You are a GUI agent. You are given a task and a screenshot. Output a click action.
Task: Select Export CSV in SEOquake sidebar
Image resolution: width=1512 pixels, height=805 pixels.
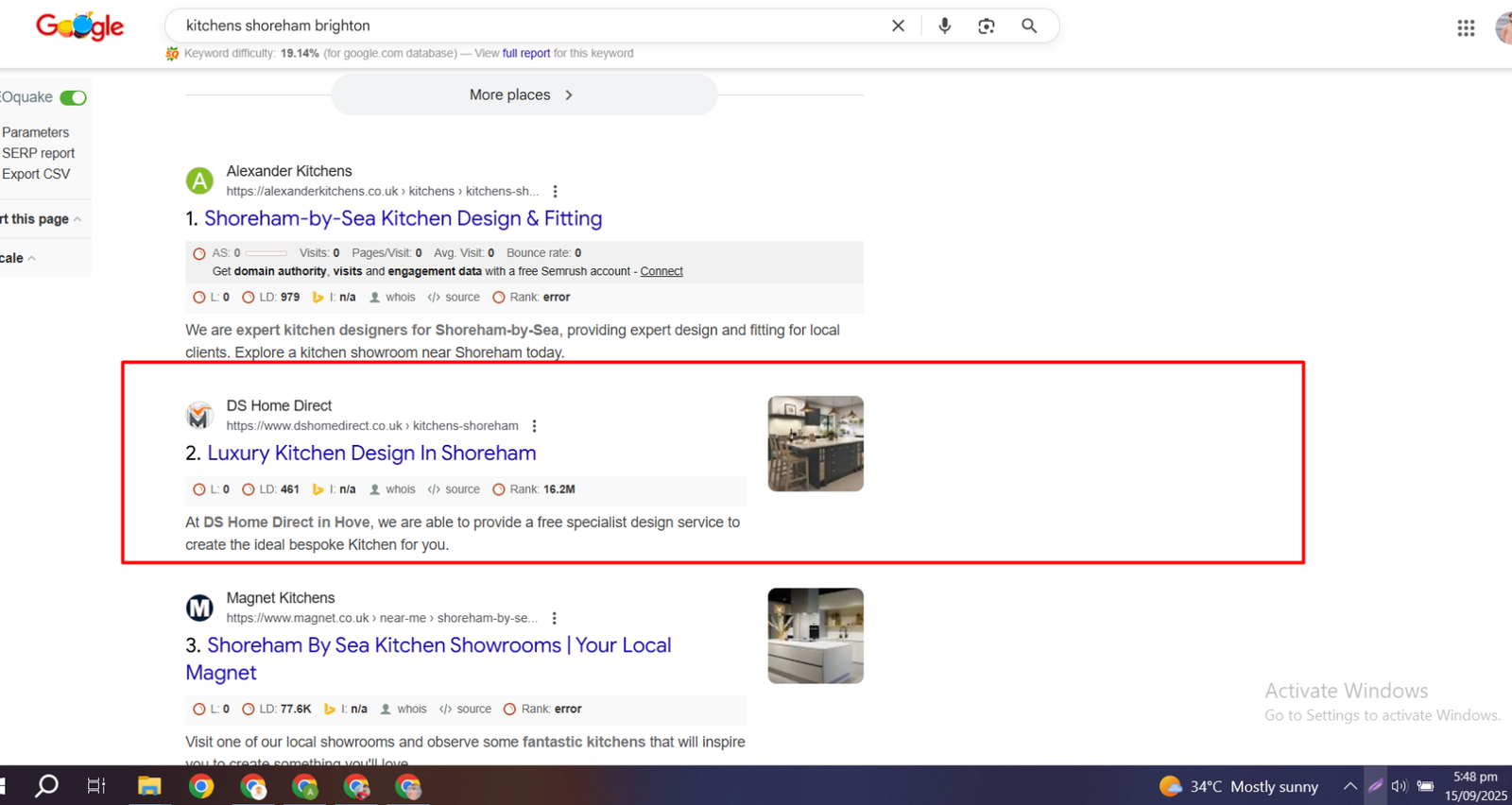[36, 174]
